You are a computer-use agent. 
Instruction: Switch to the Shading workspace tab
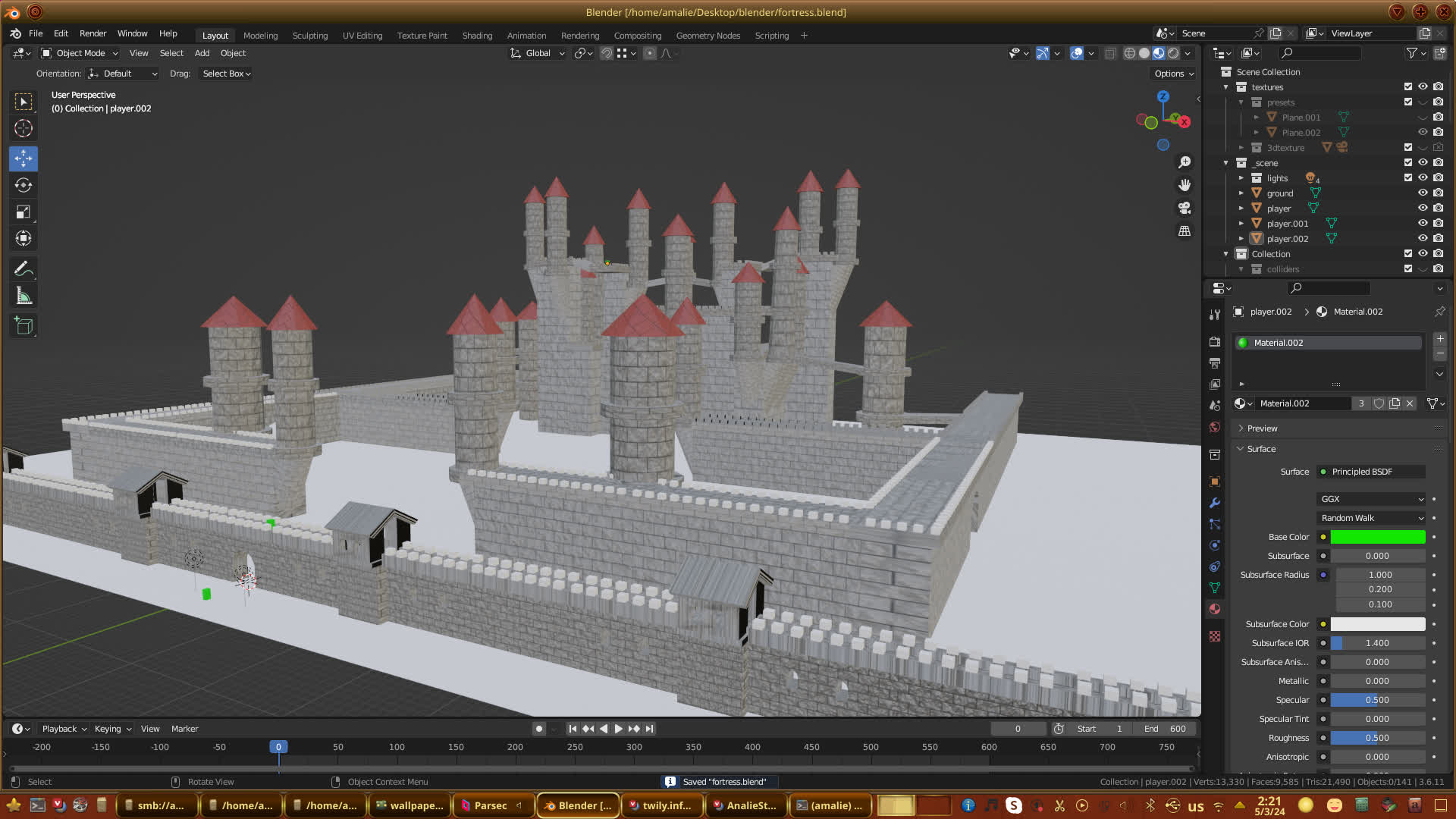click(477, 36)
